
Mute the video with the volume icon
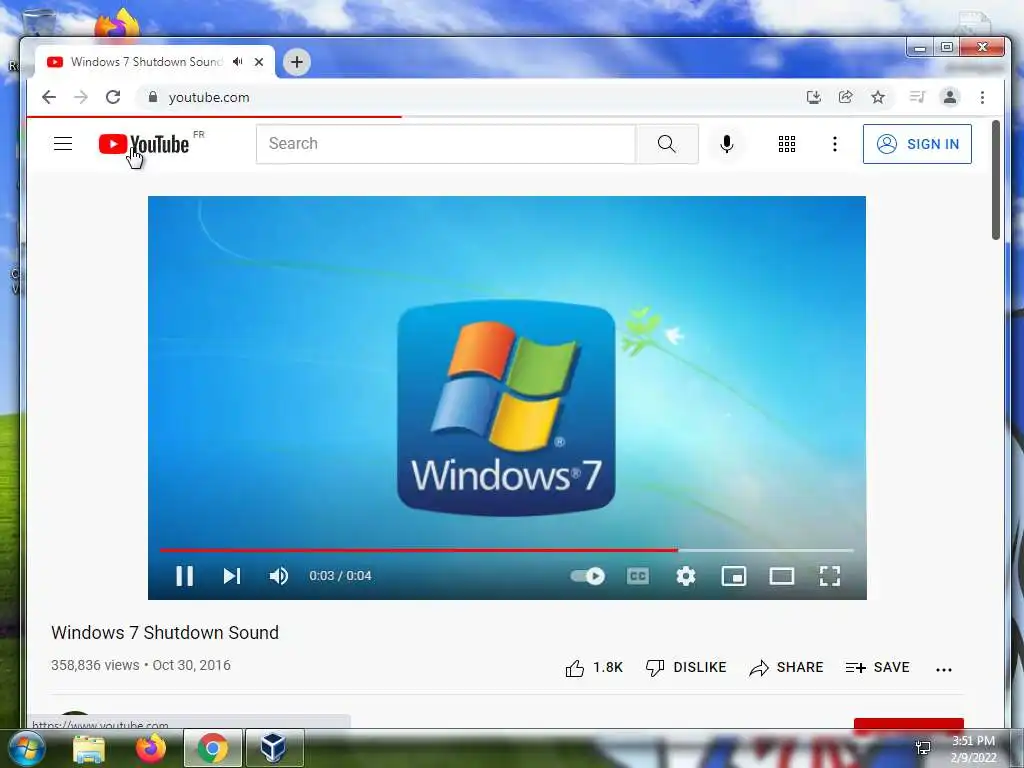pyautogui.click(x=279, y=576)
